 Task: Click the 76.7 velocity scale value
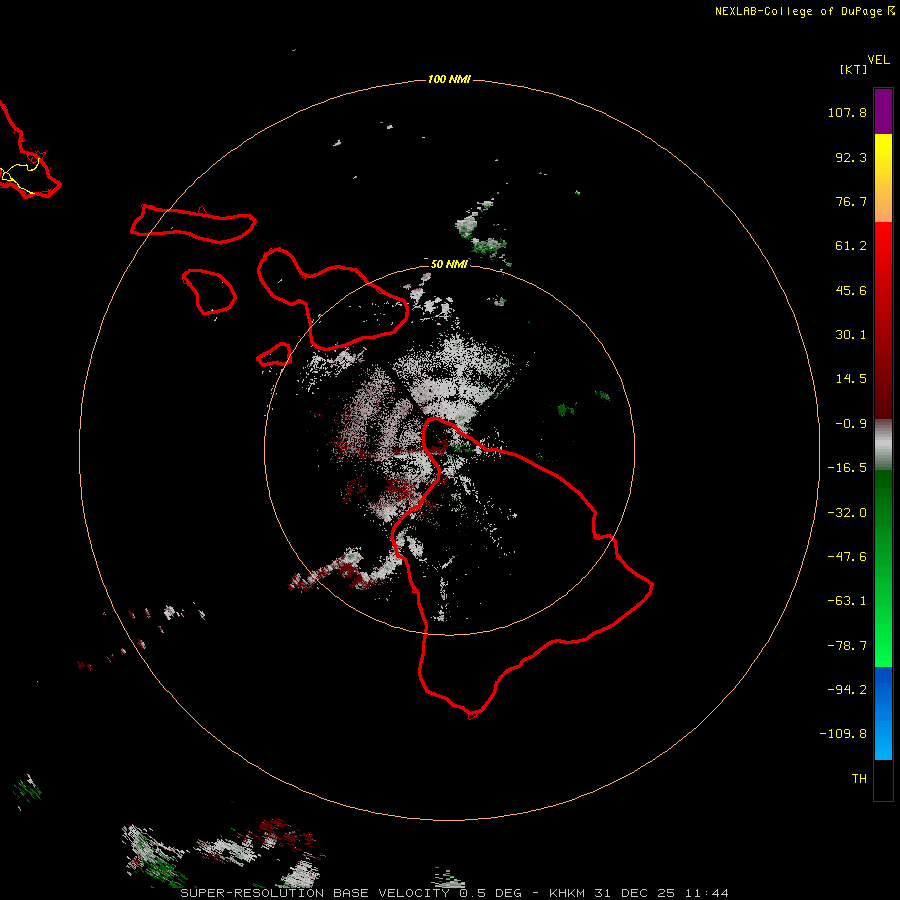(851, 201)
